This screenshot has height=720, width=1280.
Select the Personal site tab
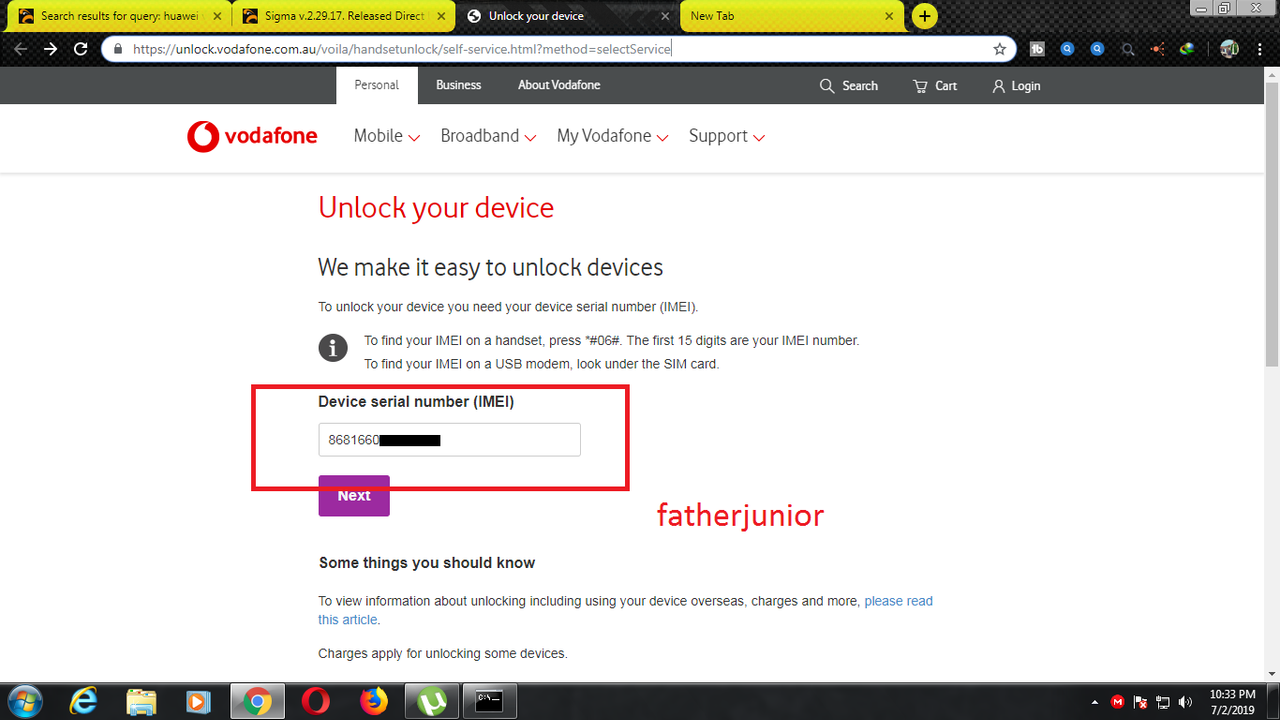pos(377,85)
